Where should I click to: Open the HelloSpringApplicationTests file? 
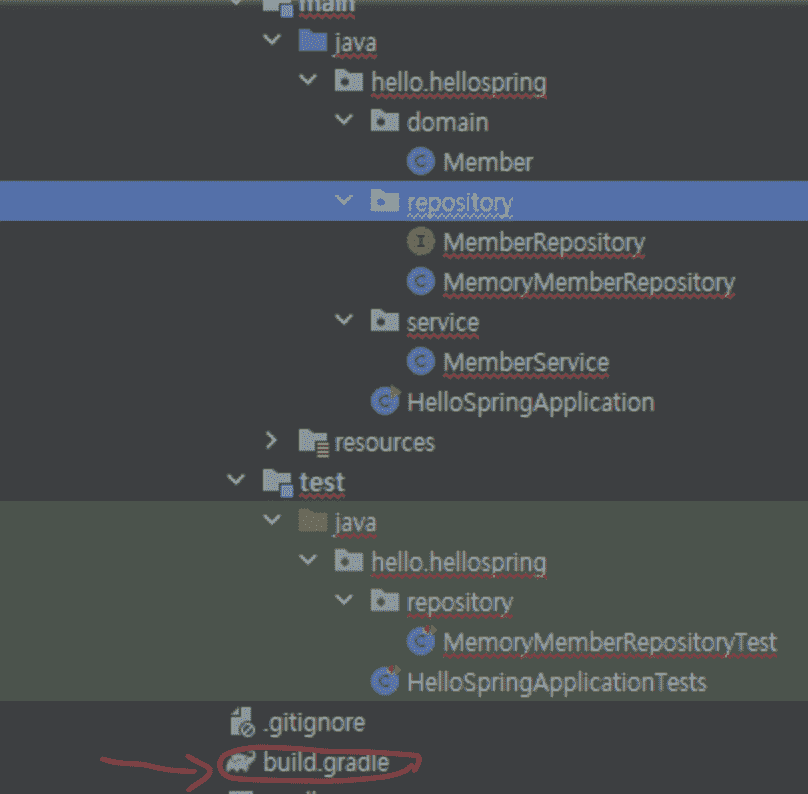556,682
